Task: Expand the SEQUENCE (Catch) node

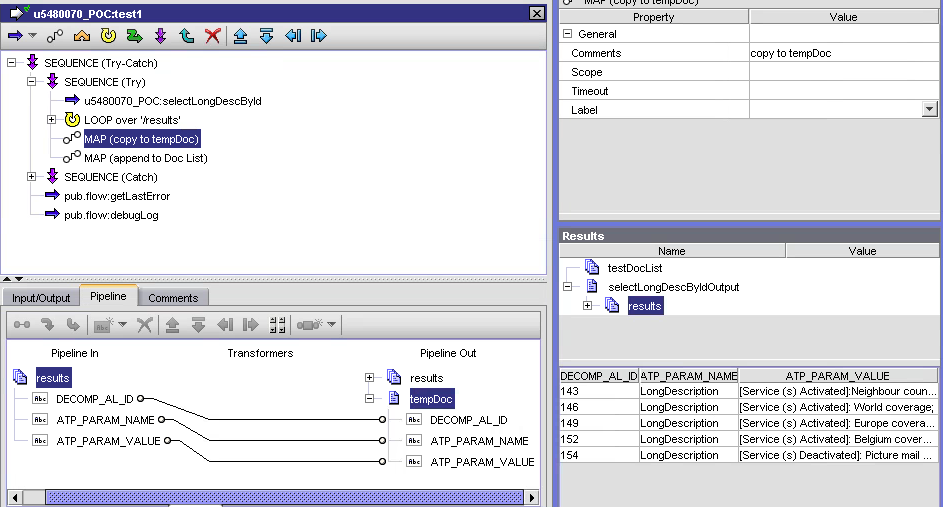Action: pyautogui.click(x=31, y=177)
